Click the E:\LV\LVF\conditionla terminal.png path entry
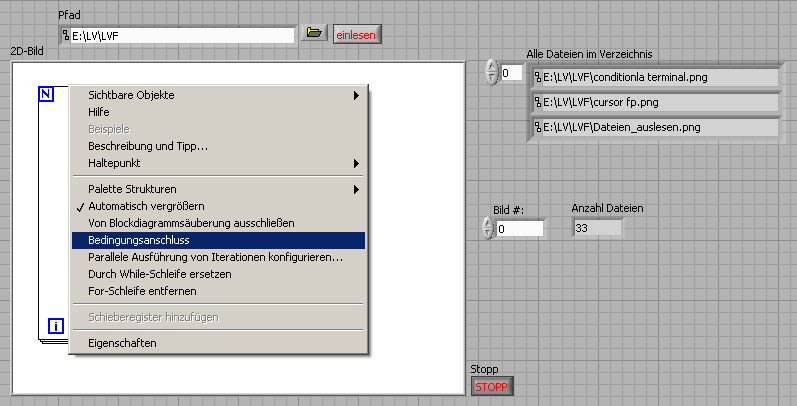 click(x=656, y=77)
